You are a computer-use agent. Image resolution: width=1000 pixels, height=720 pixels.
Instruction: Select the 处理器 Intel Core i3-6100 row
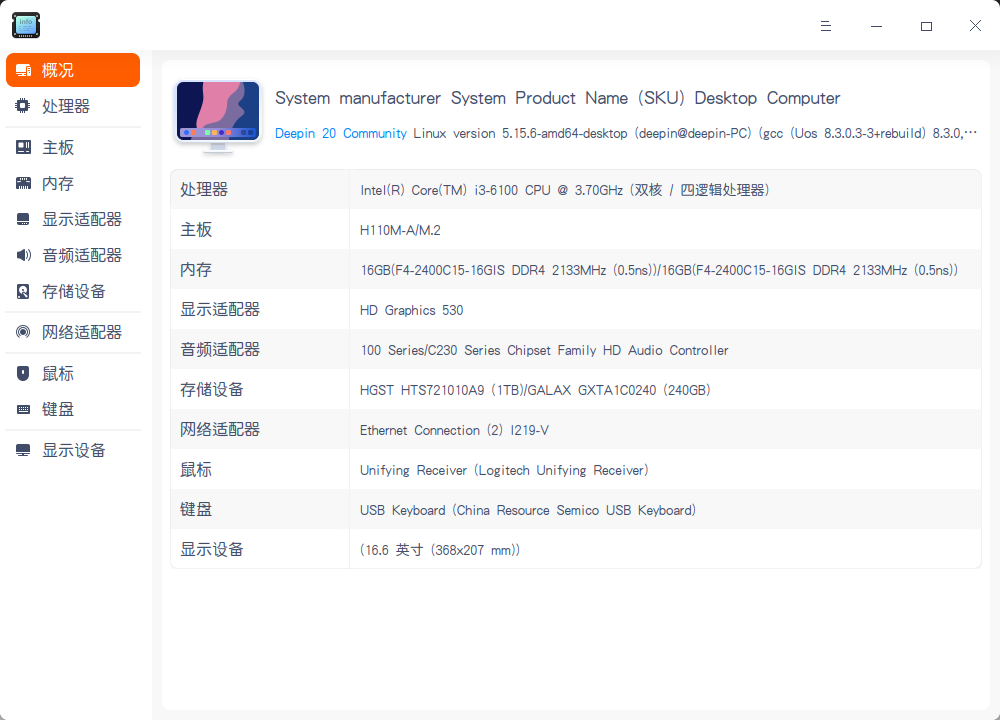click(575, 189)
